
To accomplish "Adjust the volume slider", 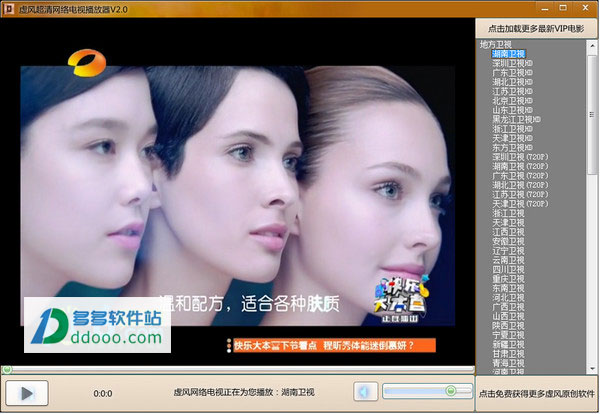I will (427, 391).
